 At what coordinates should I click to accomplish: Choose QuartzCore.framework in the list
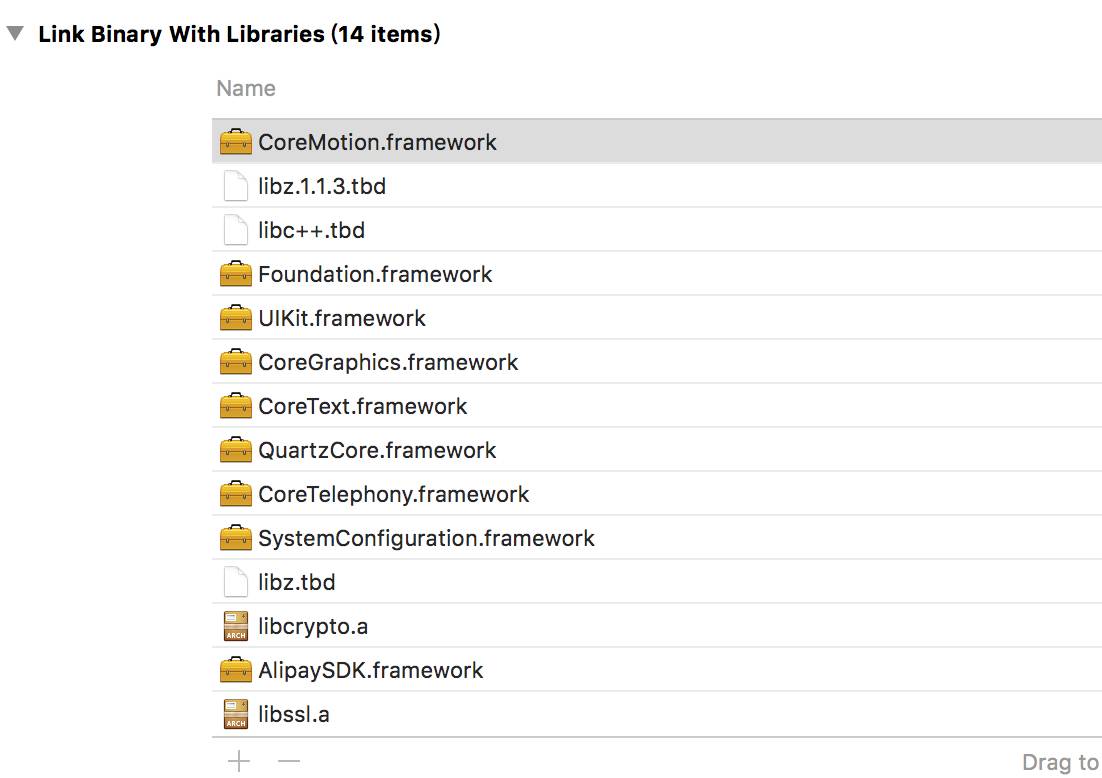click(656, 450)
